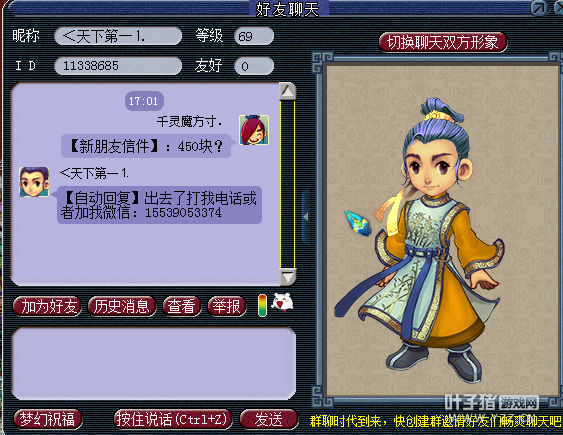
Task: Click the emoticon face icon
Action: [283, 302]
